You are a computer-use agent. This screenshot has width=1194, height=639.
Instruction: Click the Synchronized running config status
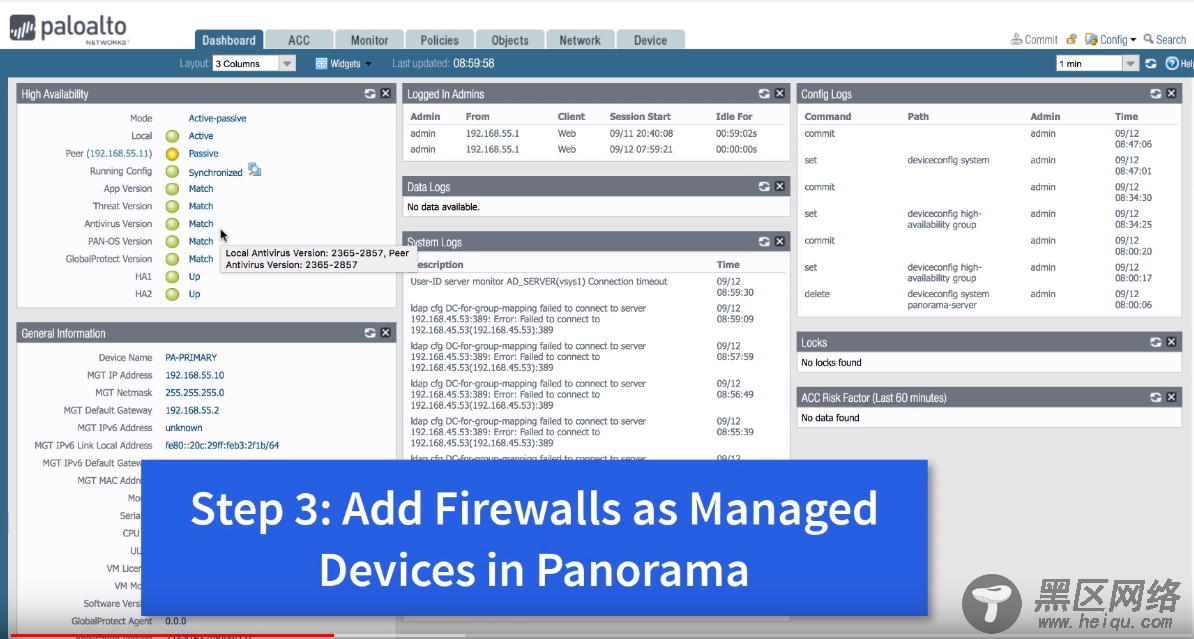[215, 172]
